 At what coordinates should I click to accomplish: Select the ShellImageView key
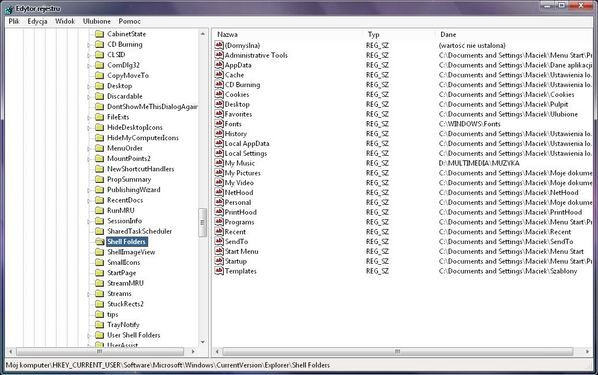coord(131,252)
